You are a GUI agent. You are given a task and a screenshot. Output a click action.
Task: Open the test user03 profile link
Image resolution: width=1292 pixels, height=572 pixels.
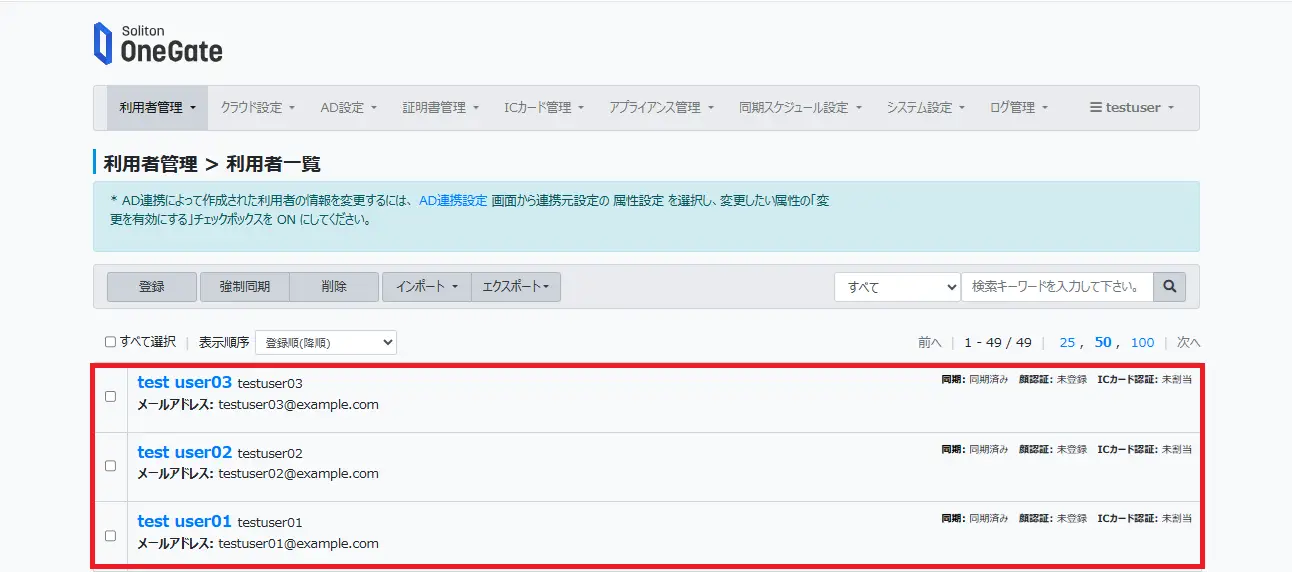coord(185,383)
